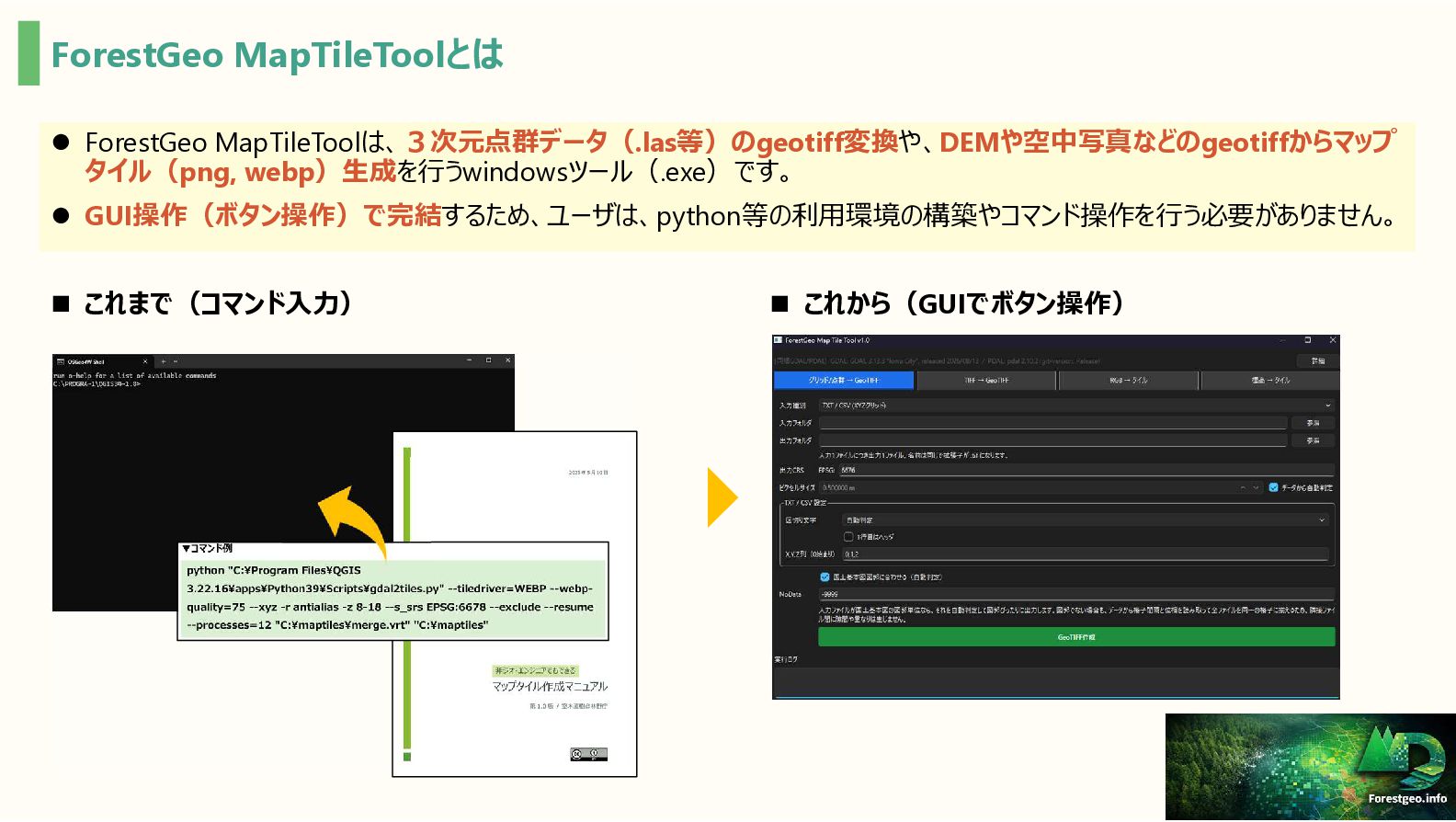Click the ▼コマンド例 heading text
The width and height of the screenshot is (1456, 822).
(x=207, y=549)
